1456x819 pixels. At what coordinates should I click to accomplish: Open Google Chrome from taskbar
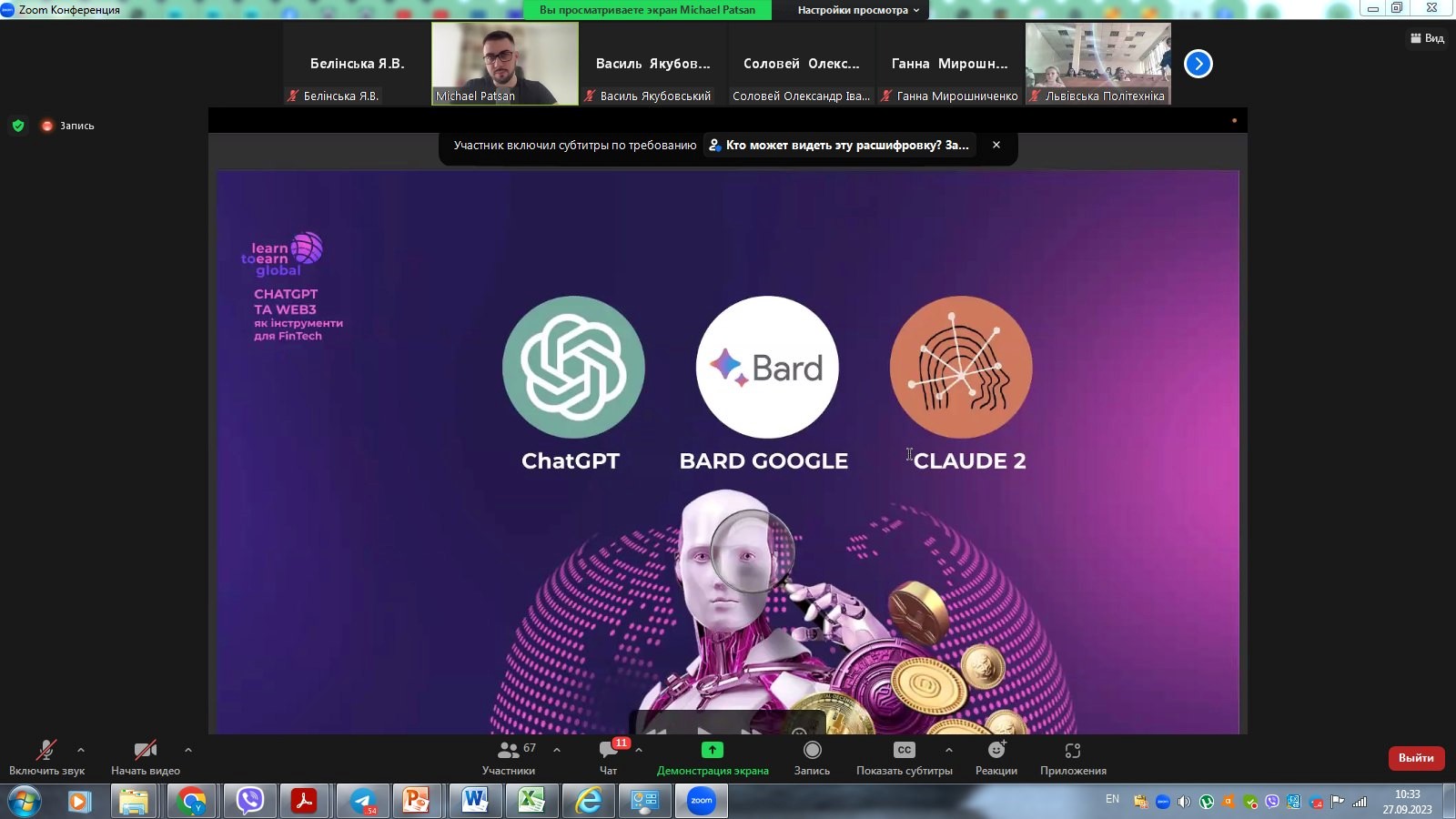[x=192, y=802]
